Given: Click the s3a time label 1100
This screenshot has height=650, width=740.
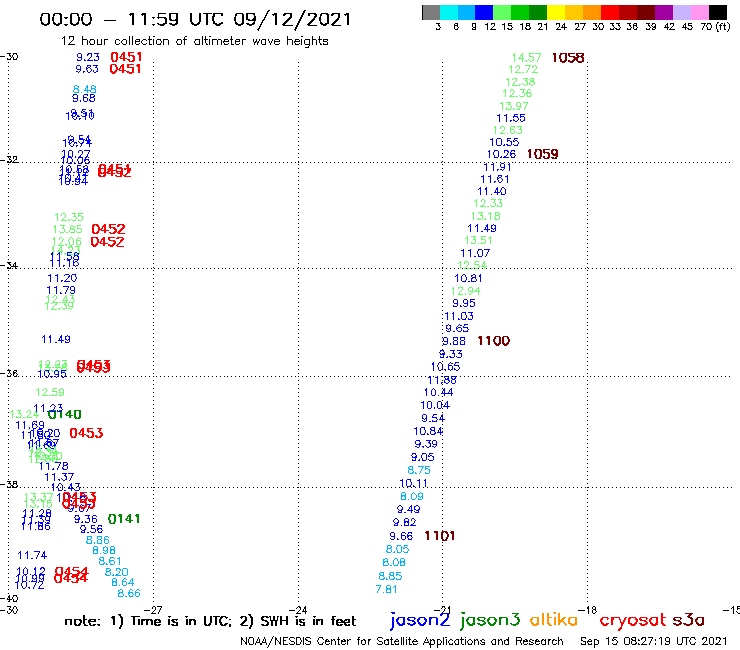Looking at the screenshot, I should 494,341.
